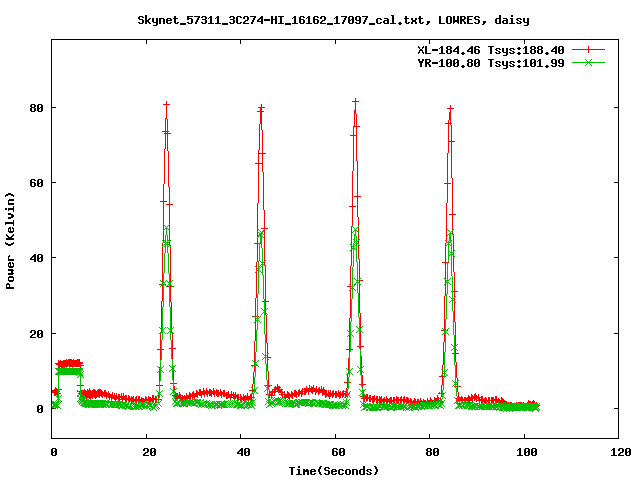Viewport: 640px width, 480px height.
Task: Click the red peak top near 64 seconds
Action: (x=356, y=101)
